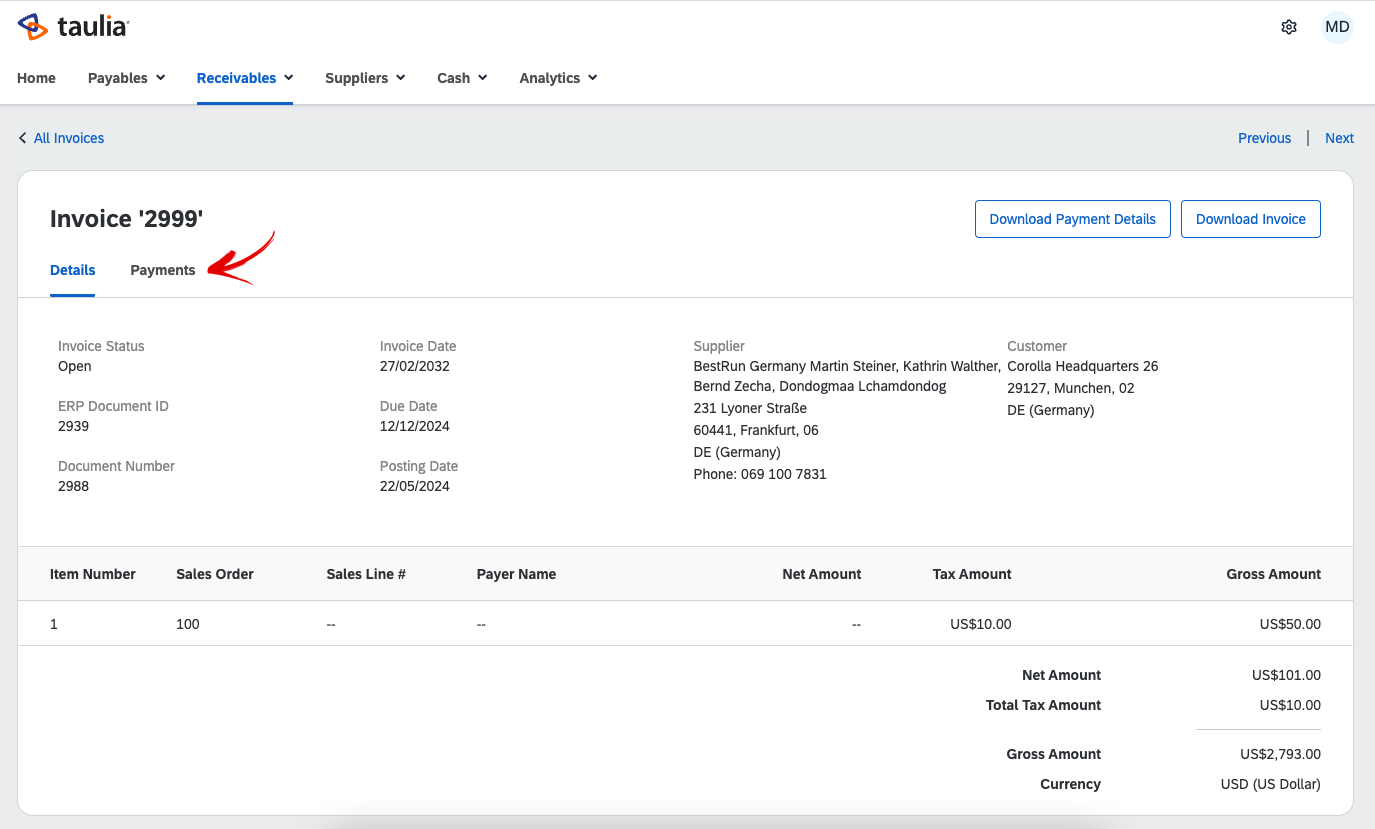Go to the Home menu item
This screenshot has width=1375, height=829.
tap(36, 78)
